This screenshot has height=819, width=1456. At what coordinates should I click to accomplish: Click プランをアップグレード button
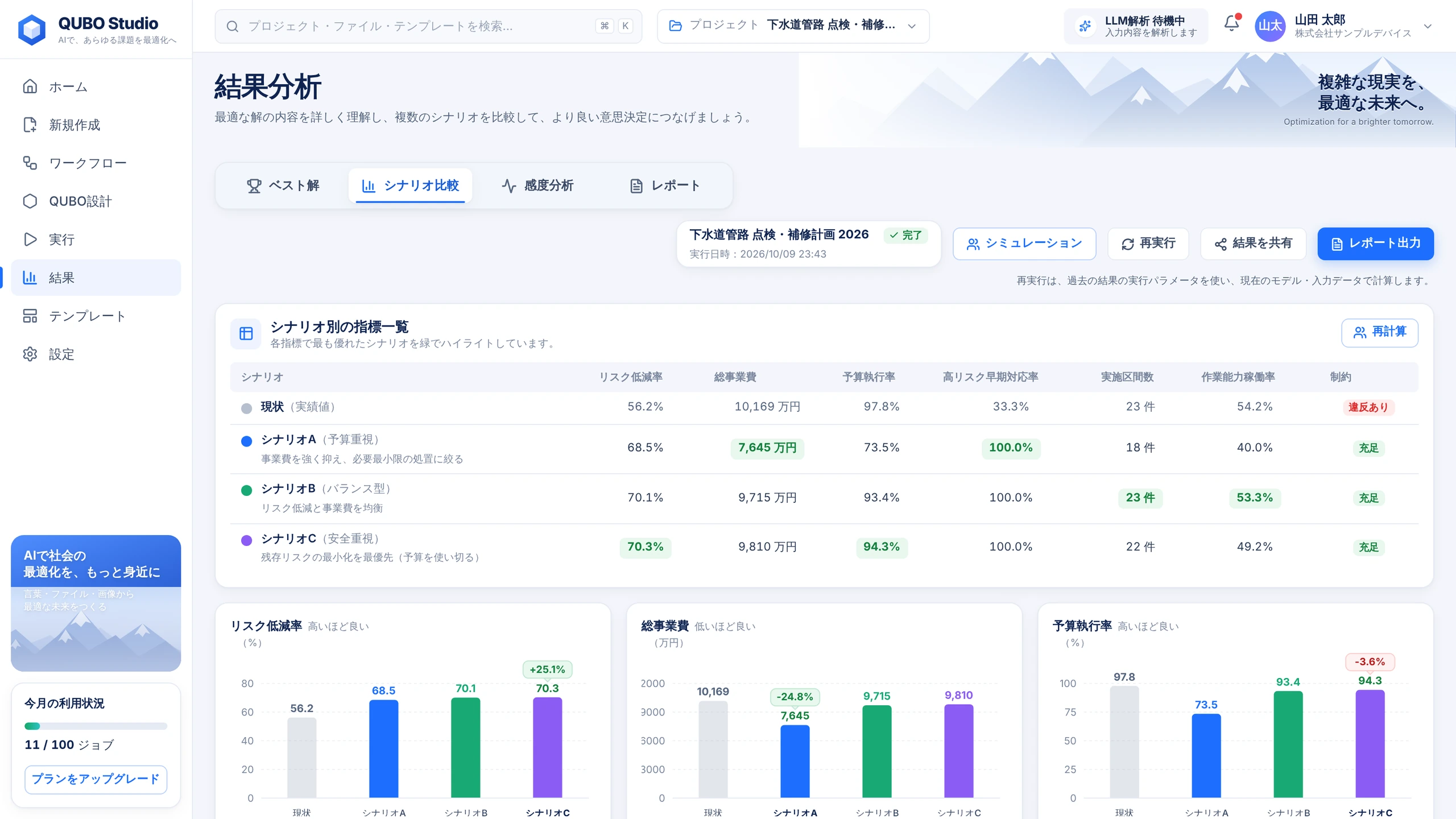point(96,779)
